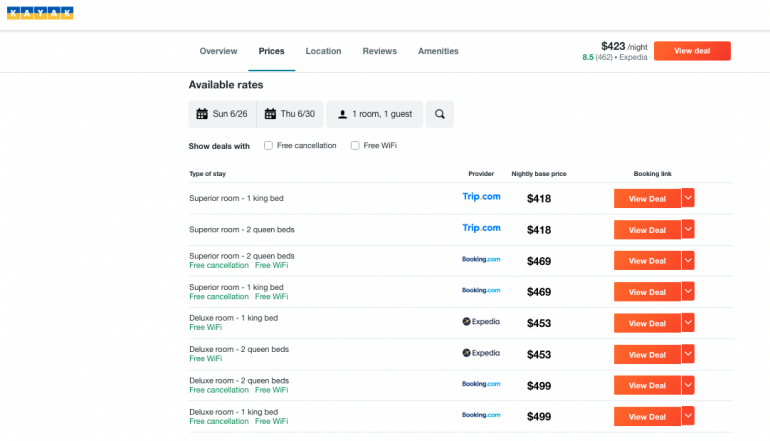The image size is (770, 441).
Task: Open dropdown arrow for $453 Deluxe 1 king bed
Action: tap(688, 323)
